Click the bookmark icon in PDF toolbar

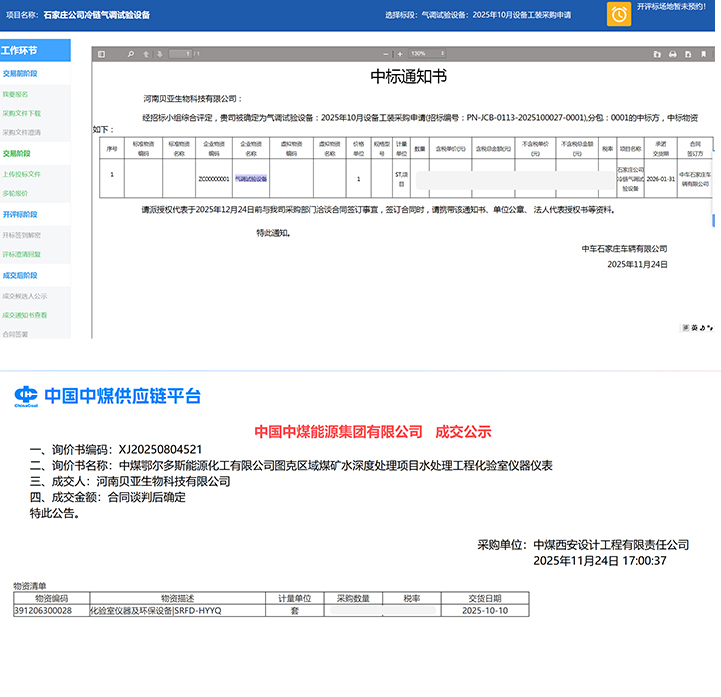click(700, 54)
